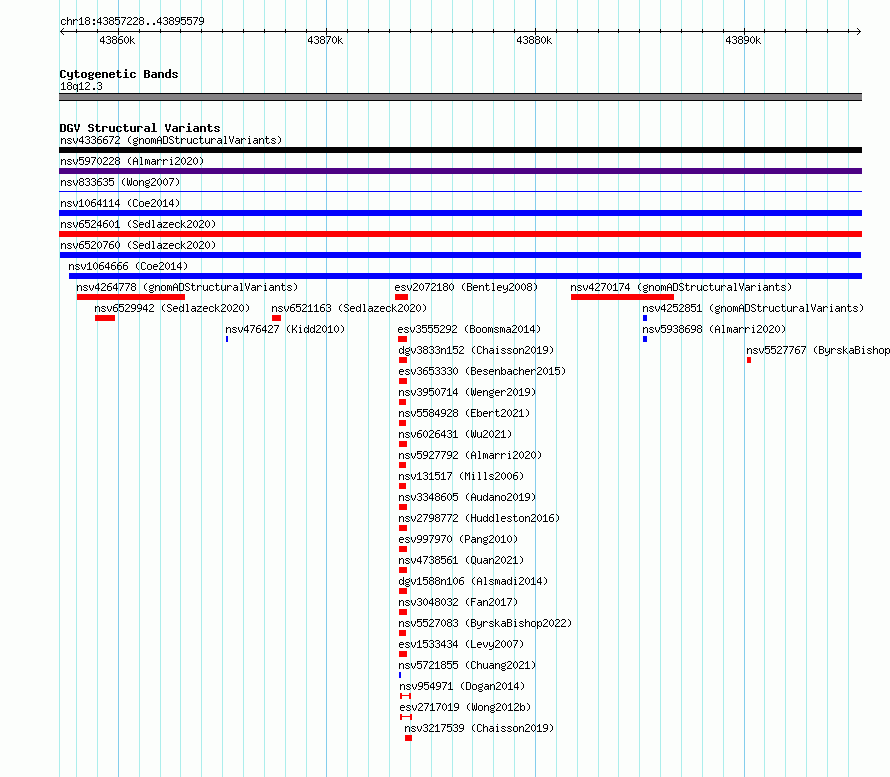890x777 pixels.
Task: Click the 43880k ruler tick label
Action: coord(534,40)
